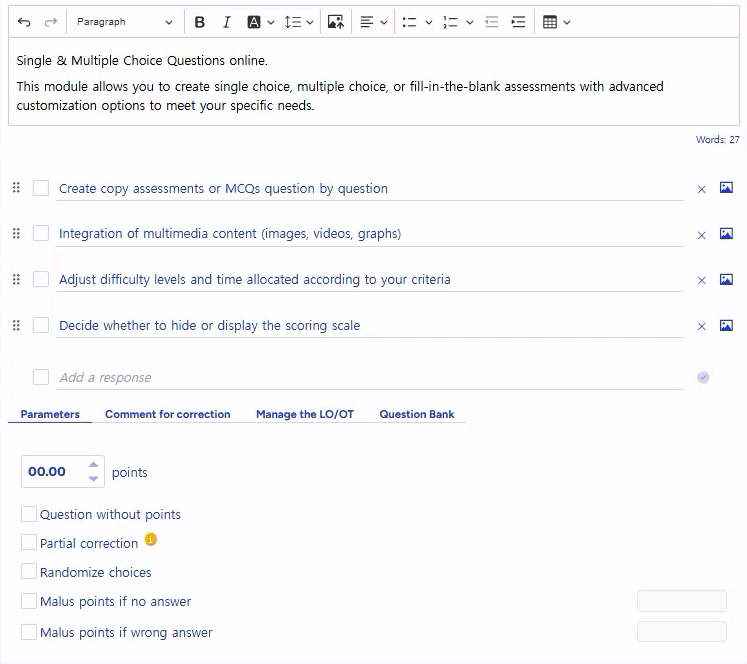
Task: Enable Randomize choices option
Action: click(x=29, y=572)
